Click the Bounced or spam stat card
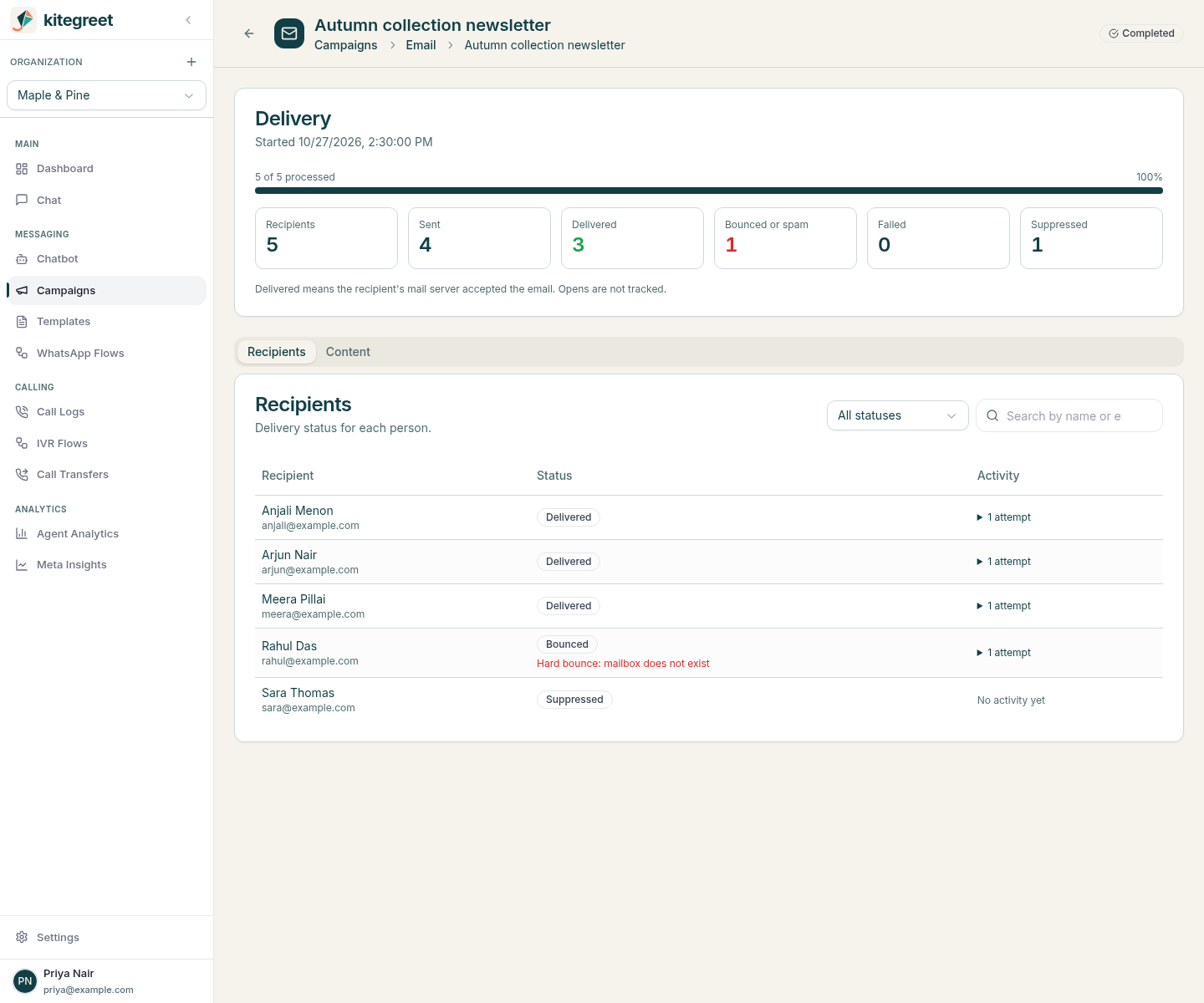 pyautogui.click(x=785, y=238)
